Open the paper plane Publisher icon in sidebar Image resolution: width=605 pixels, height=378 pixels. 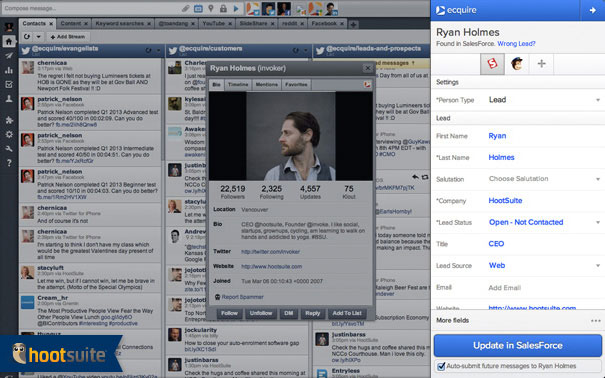[x=9, y=56]
